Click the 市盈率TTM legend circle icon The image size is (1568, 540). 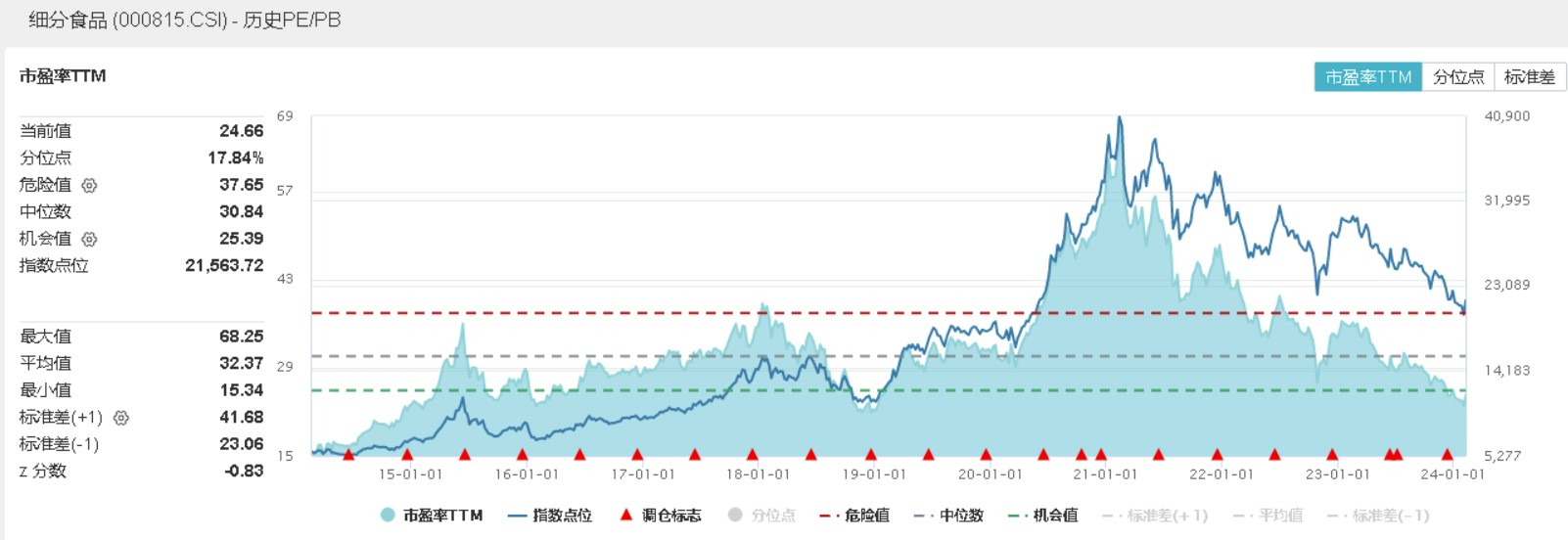click(x=388, y=515)
